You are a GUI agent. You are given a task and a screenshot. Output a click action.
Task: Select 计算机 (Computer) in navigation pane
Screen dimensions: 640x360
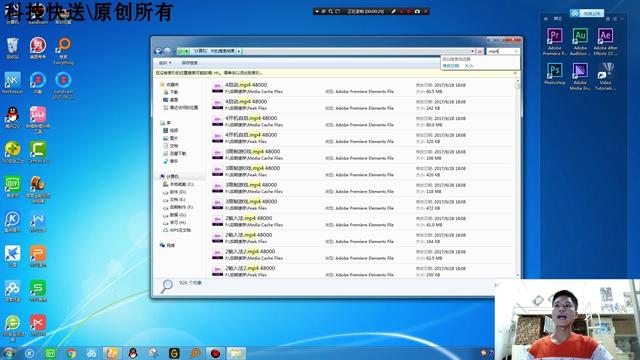click(169, 176)
